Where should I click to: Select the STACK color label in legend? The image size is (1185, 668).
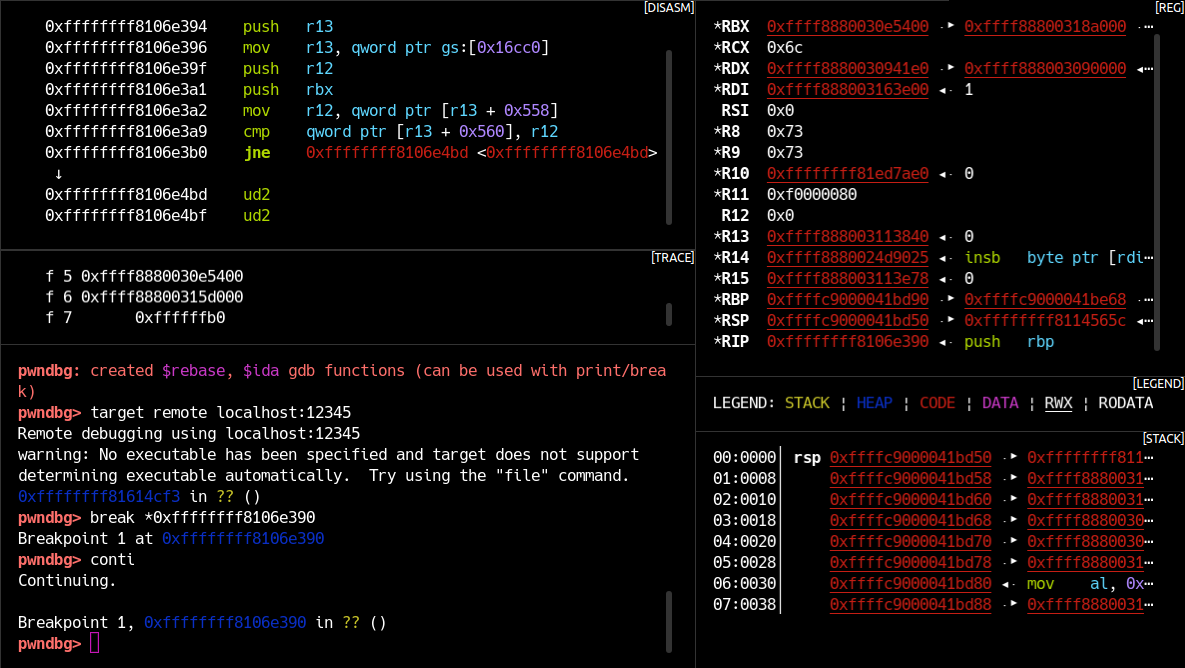point(806,403)
